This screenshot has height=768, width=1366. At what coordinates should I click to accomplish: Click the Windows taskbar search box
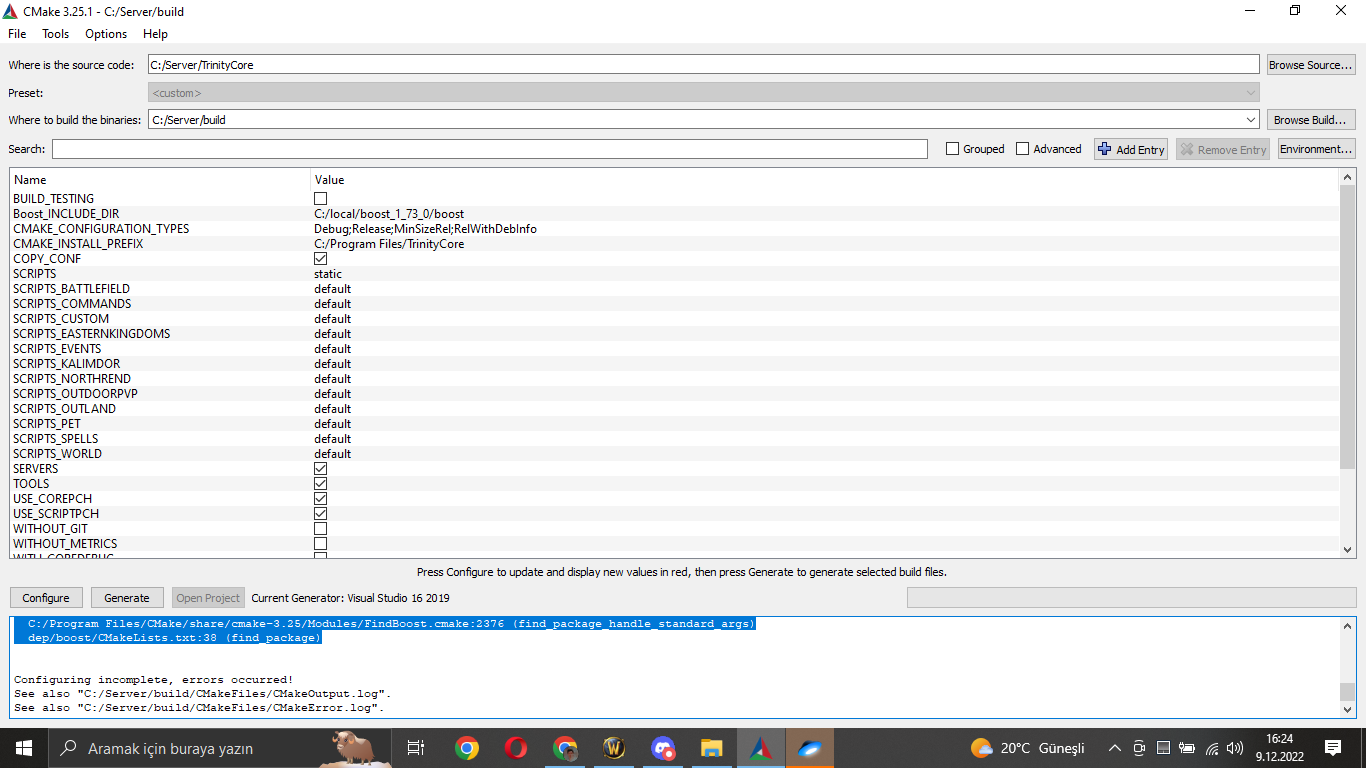pos(218,748)
